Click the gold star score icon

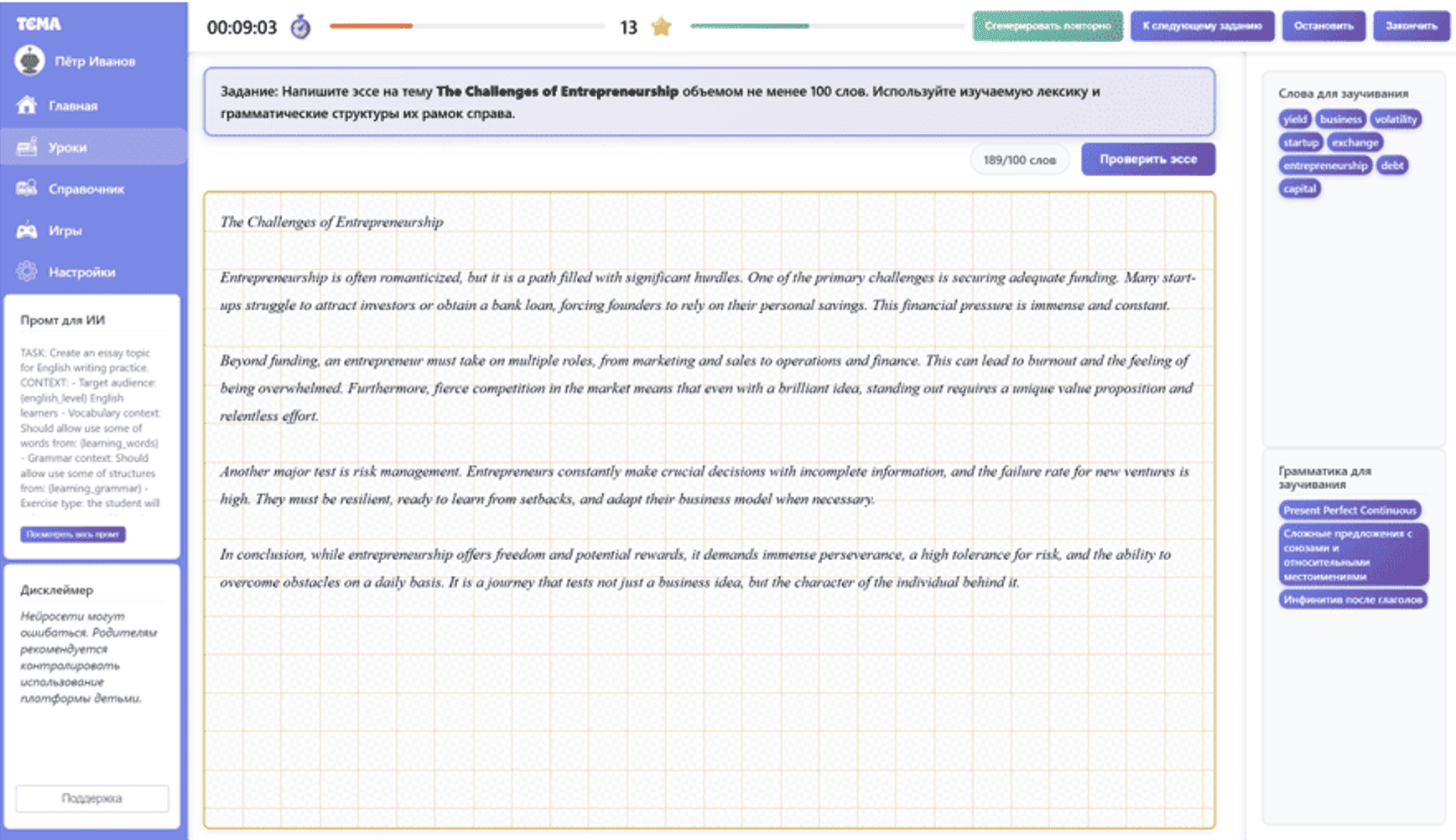pos(661,27)
